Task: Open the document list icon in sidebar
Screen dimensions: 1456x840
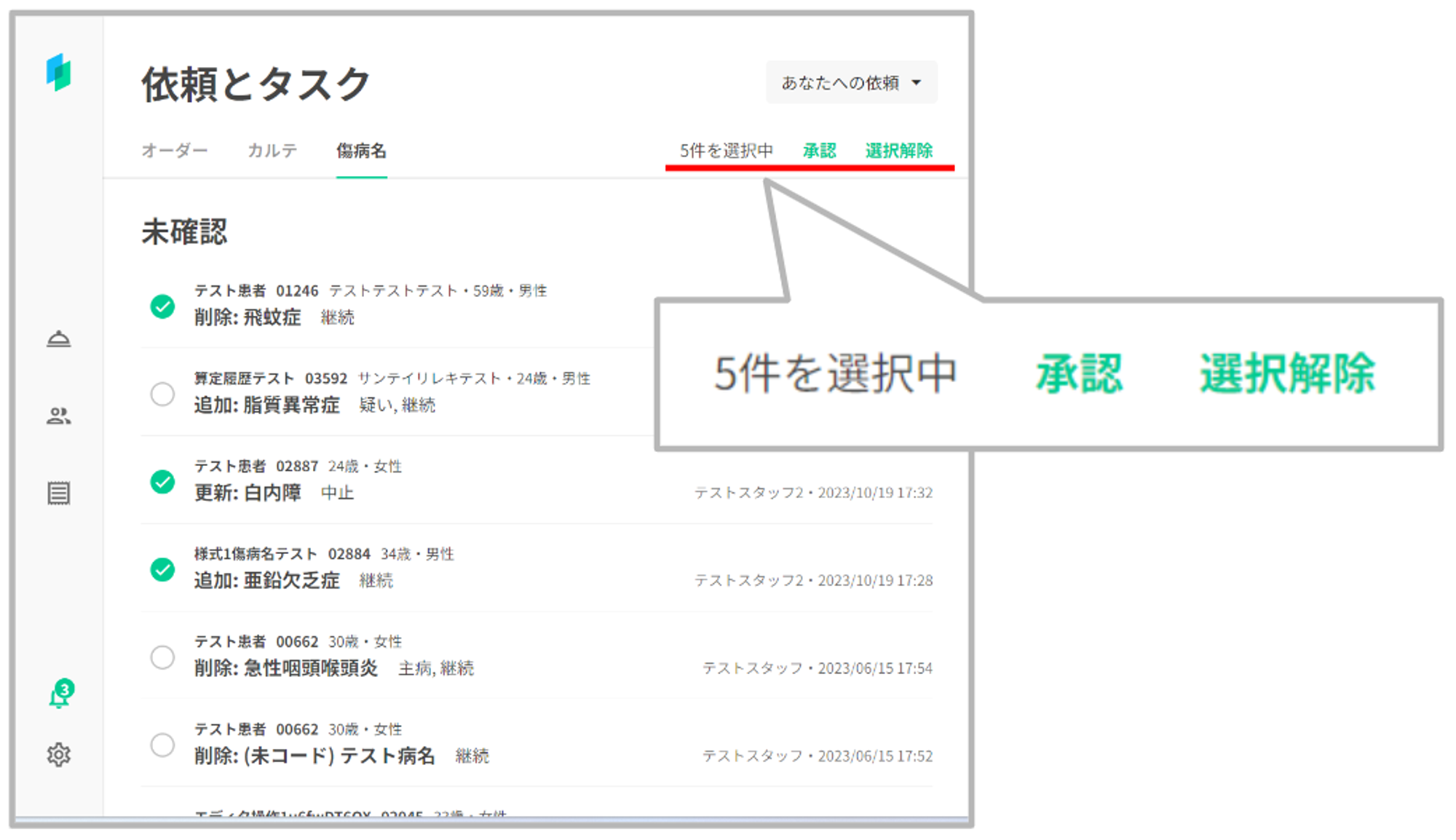Action: tap(58, 494)
